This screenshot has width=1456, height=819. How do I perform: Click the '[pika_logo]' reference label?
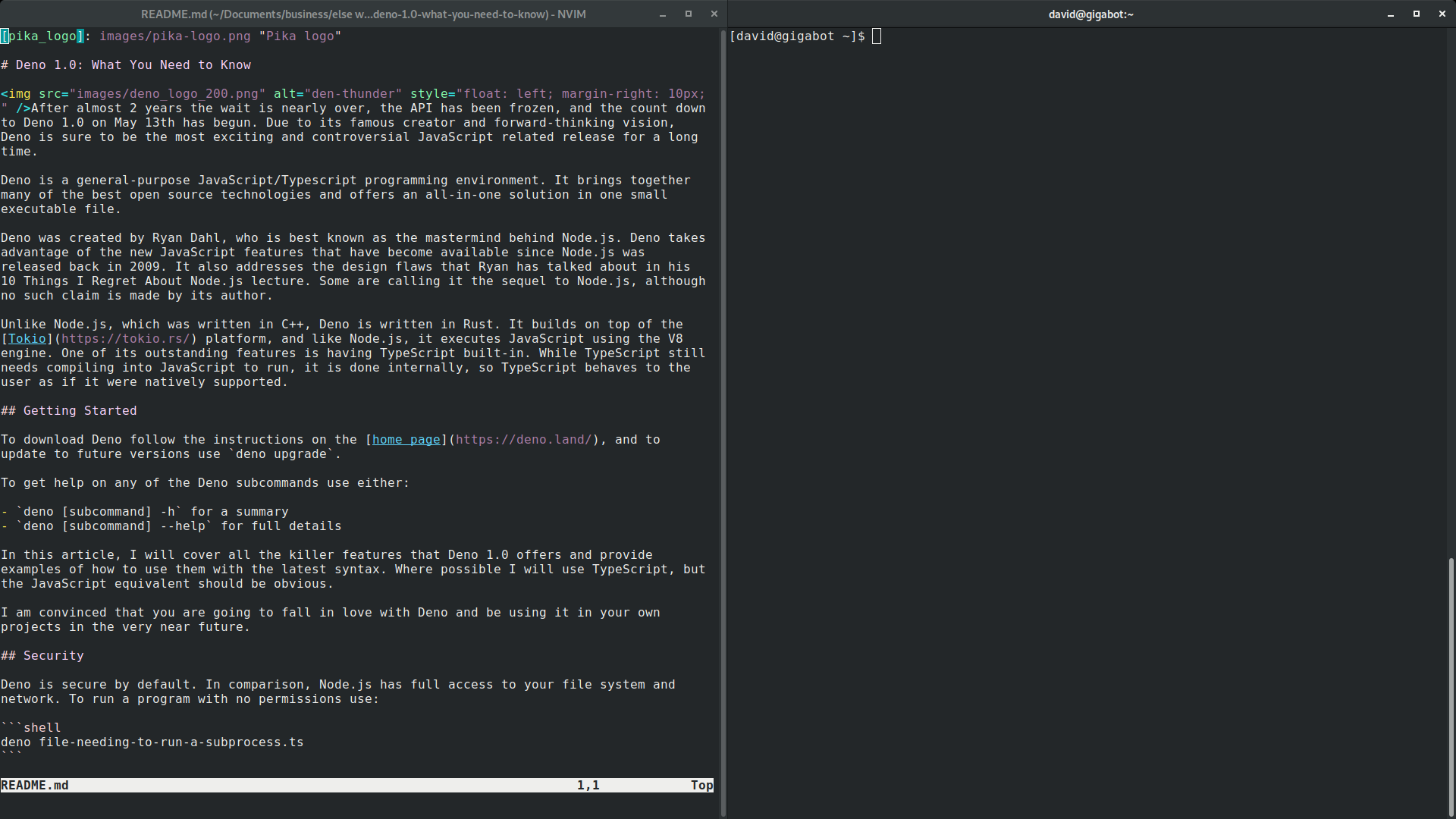click(42, 36)
